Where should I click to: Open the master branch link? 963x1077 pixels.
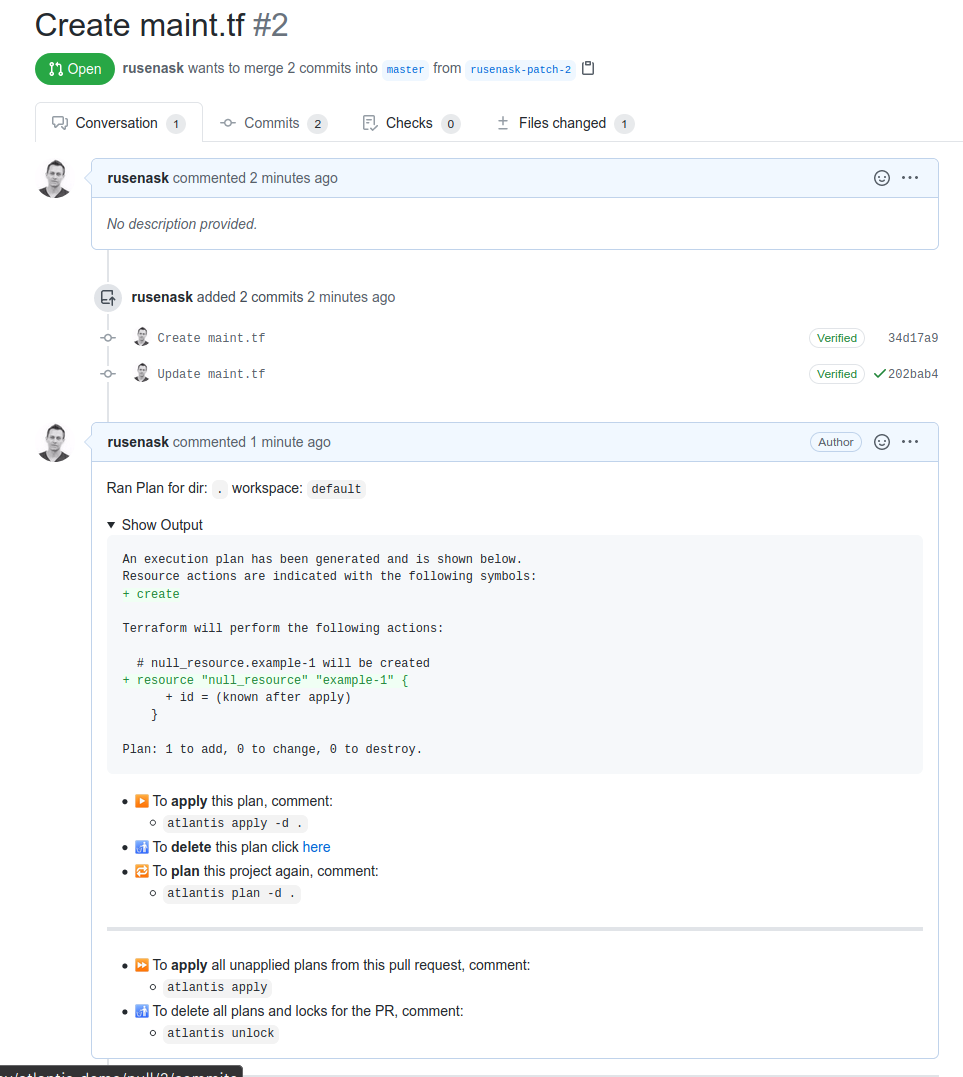(x=405, y=70)
